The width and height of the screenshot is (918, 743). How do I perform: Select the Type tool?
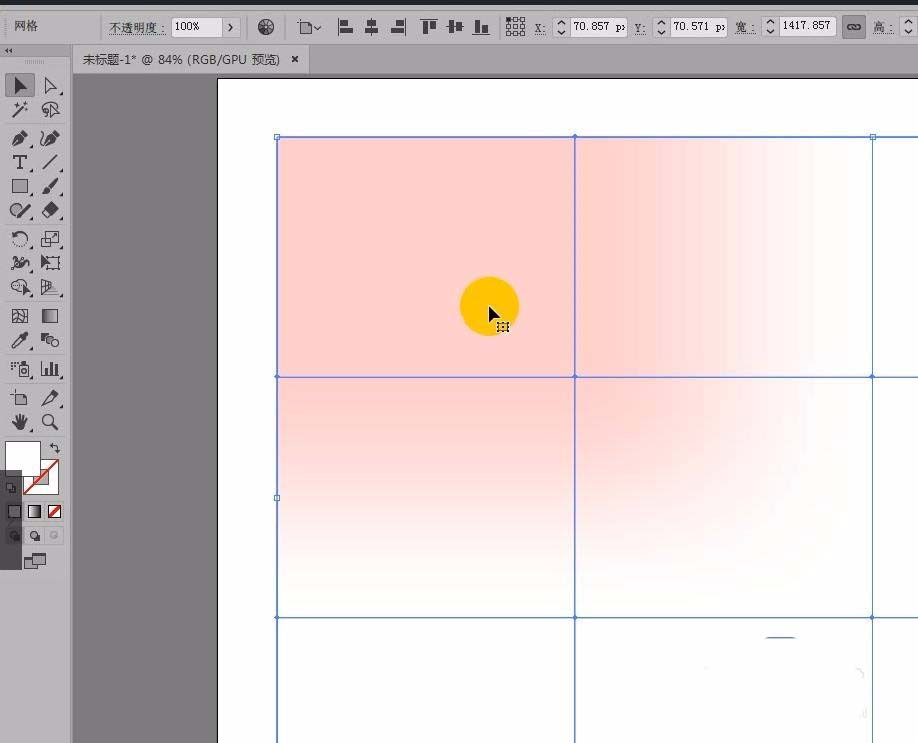[20, 162]
